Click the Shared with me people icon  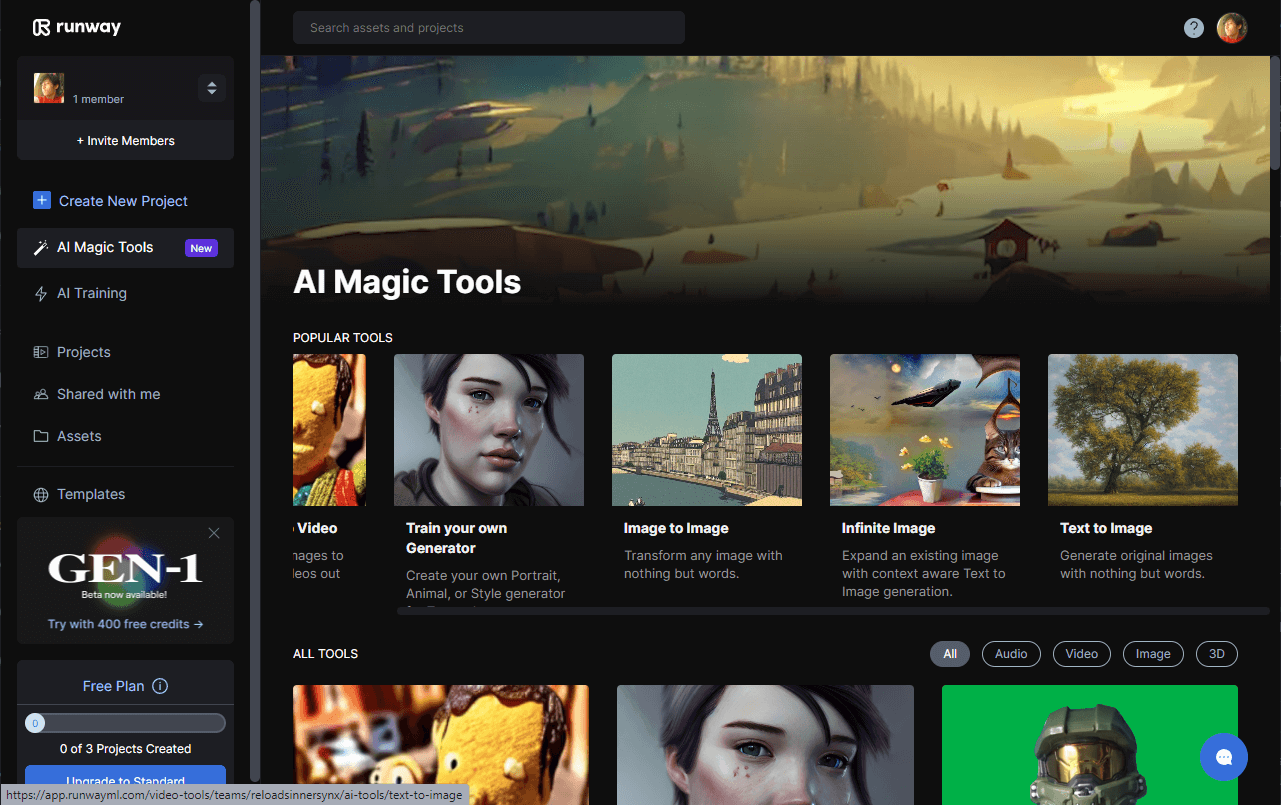pos(41,394)
